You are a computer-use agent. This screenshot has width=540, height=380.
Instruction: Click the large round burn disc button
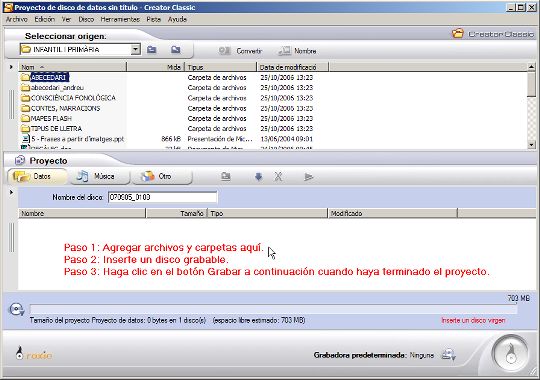(511, 353)
